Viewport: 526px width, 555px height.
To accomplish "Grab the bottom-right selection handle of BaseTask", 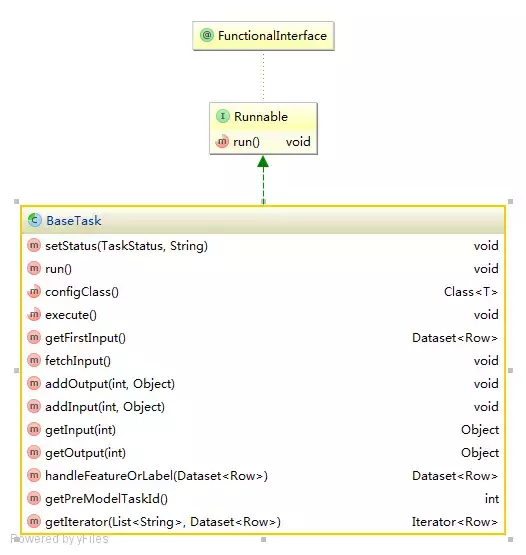I will tap(510, 539).
